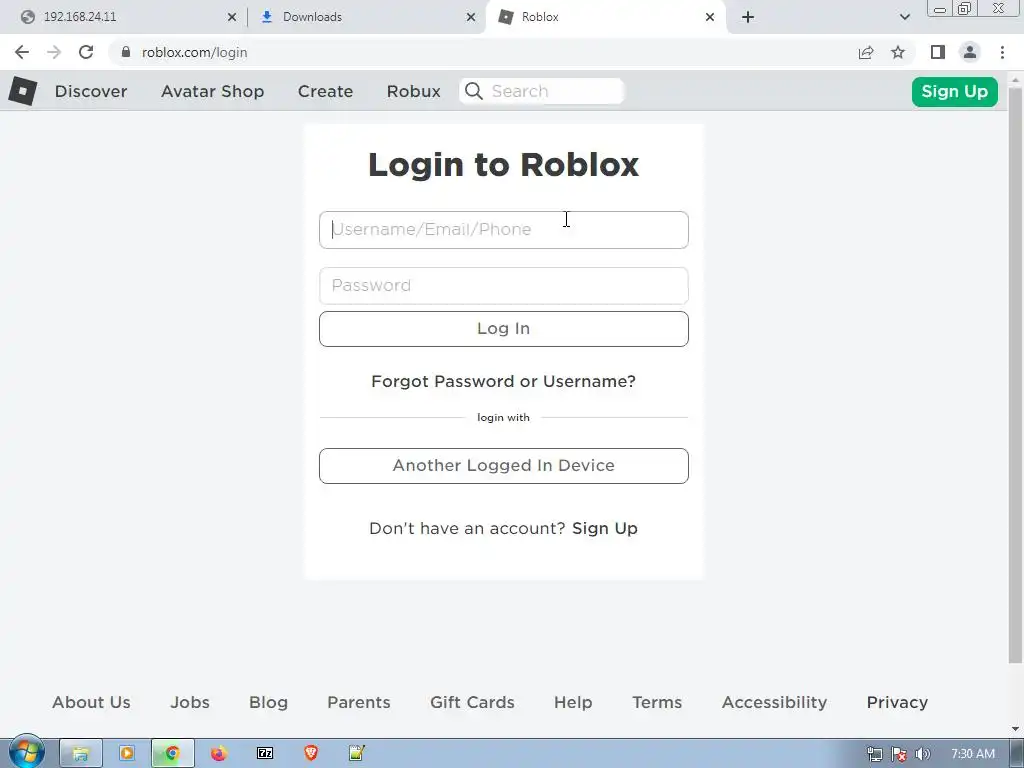1024x768 pixels.
Task: Open the Avatar Shop menu item
Action: pos(213,91)
